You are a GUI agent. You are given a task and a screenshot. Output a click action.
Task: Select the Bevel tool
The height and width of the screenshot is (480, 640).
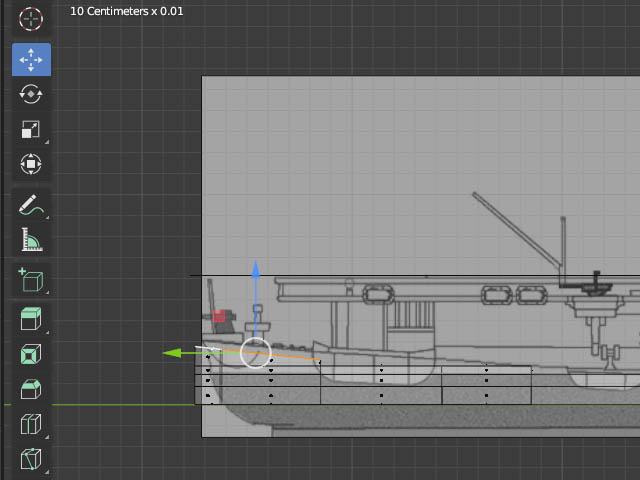click(31, 389)
